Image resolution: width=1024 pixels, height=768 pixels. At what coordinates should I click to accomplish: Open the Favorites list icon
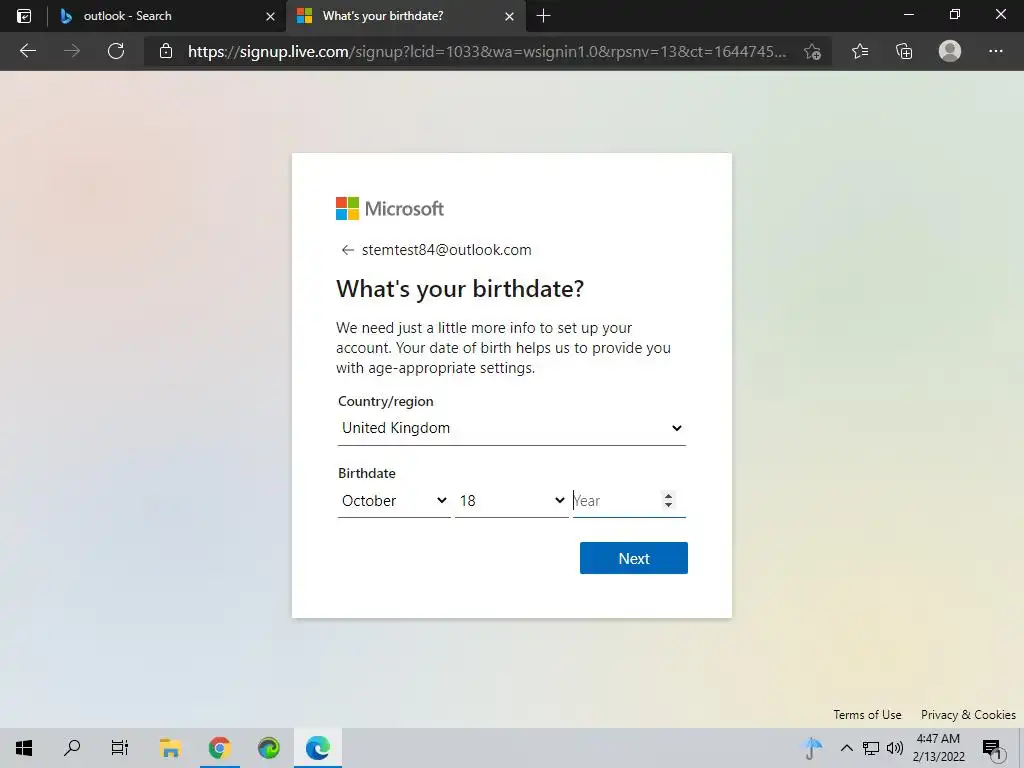(860, 51)
